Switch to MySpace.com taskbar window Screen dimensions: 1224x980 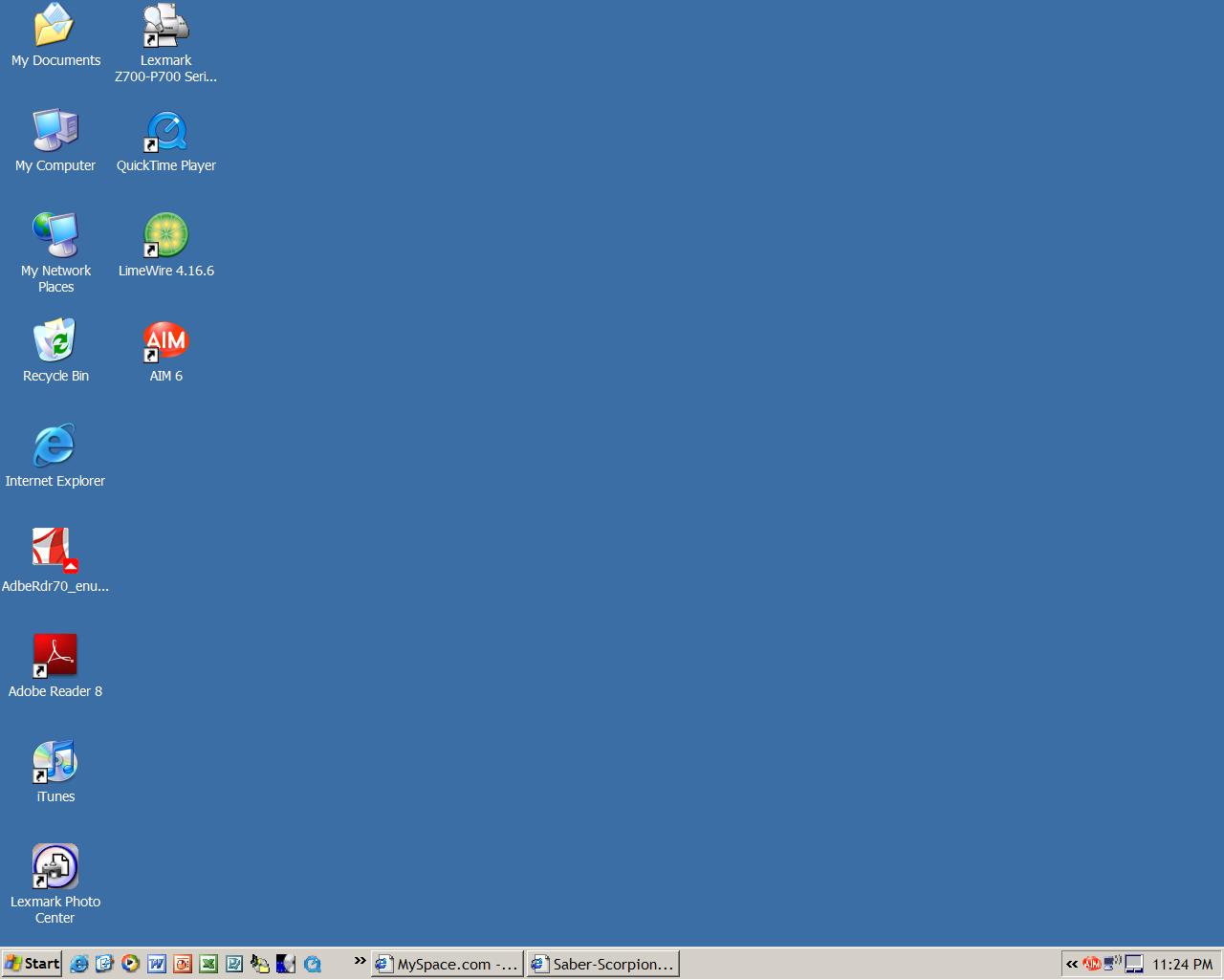coord(448,964)
